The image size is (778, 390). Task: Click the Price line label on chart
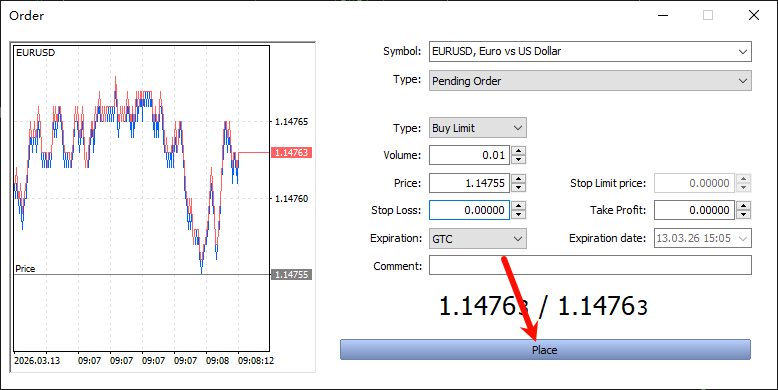25,268
